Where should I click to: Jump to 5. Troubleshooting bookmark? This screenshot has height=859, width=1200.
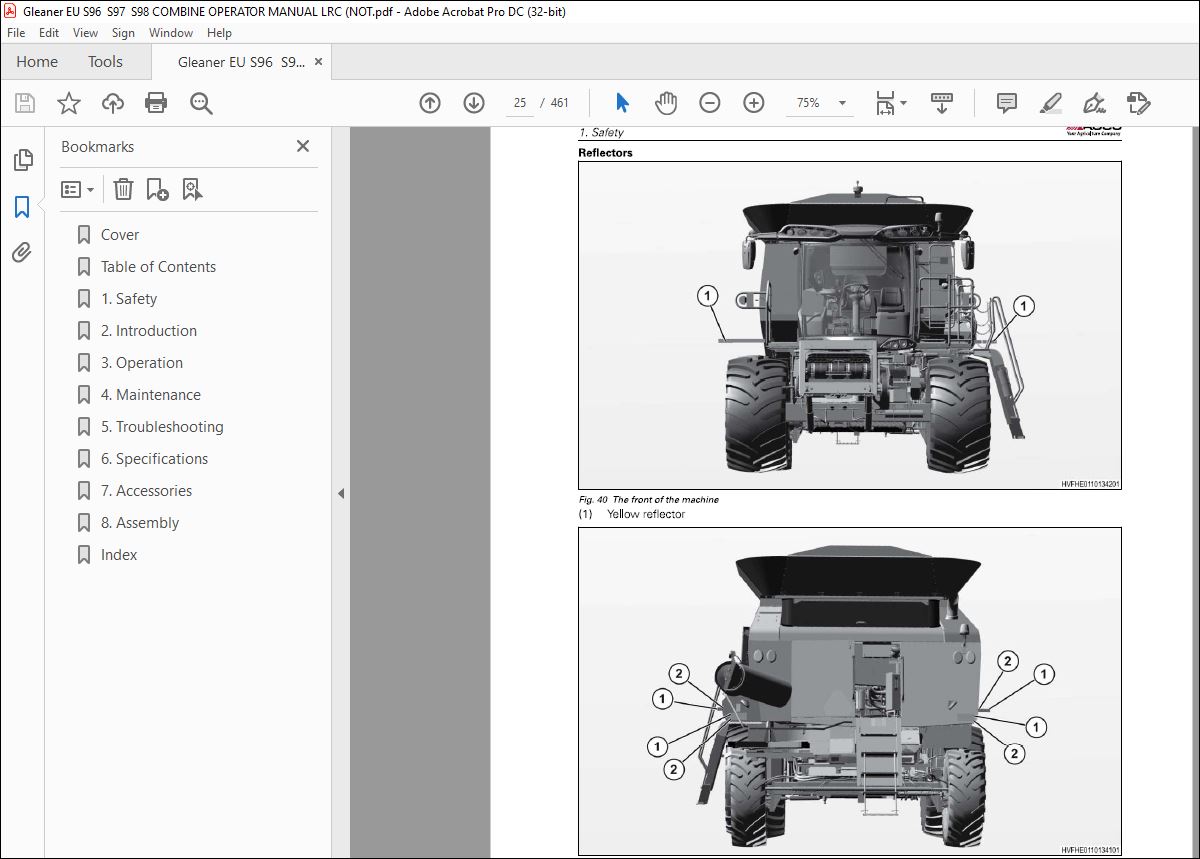pyautogui.click(x=162, y=427)
